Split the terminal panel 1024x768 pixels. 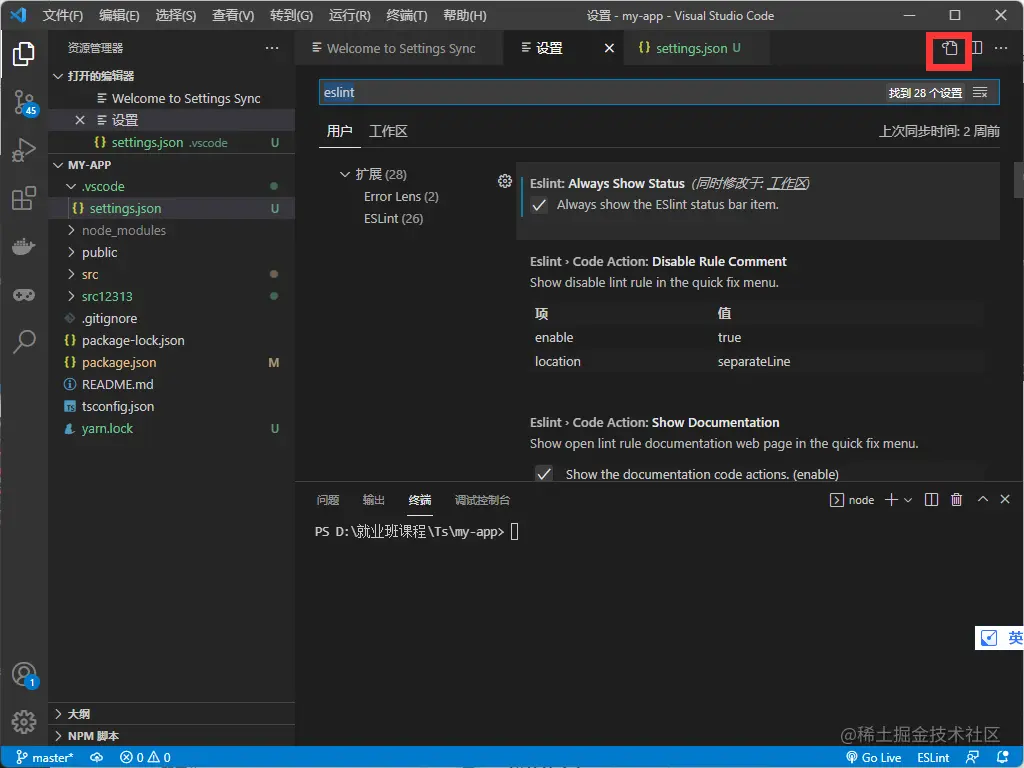point(931,500)
